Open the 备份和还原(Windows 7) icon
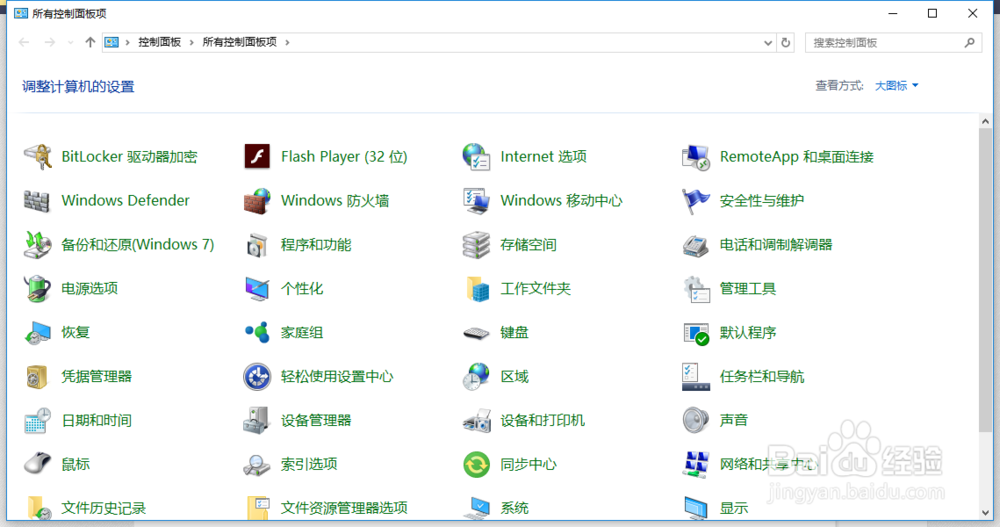1000x527 pixels. click(38, 244)
